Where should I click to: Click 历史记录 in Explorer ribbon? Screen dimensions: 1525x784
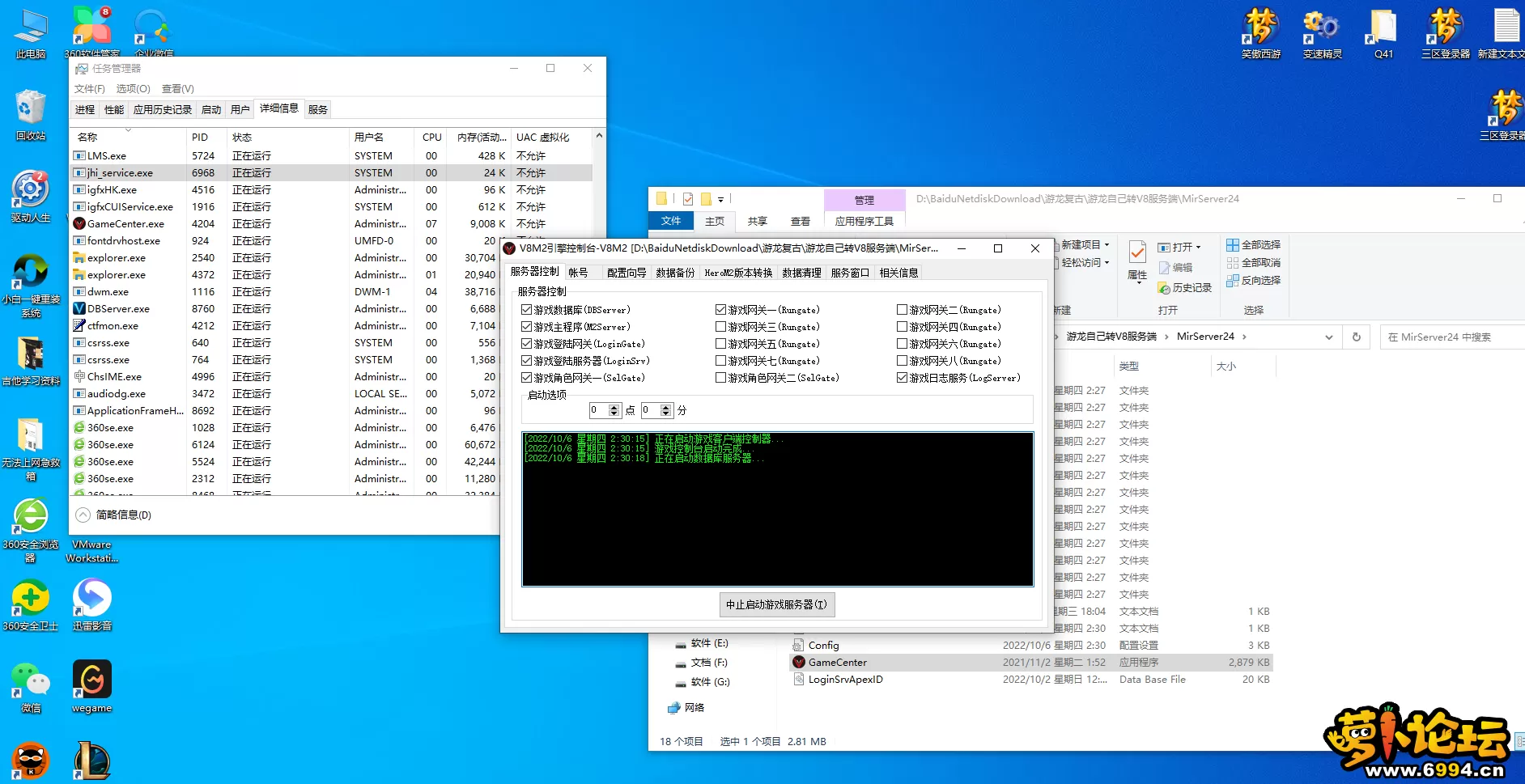point(1185,288)
